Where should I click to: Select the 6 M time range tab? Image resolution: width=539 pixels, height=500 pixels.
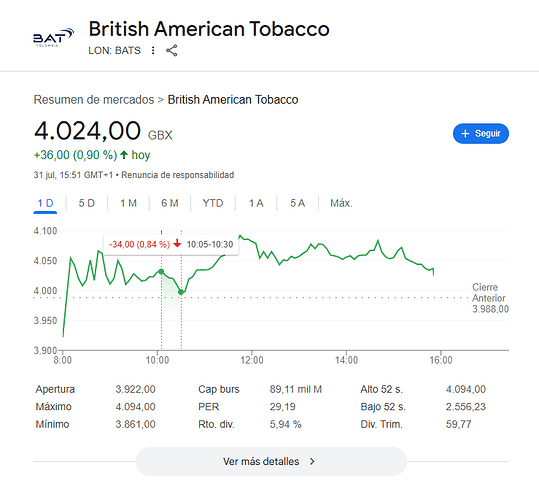pyautogui.click(x=170, y=203)
